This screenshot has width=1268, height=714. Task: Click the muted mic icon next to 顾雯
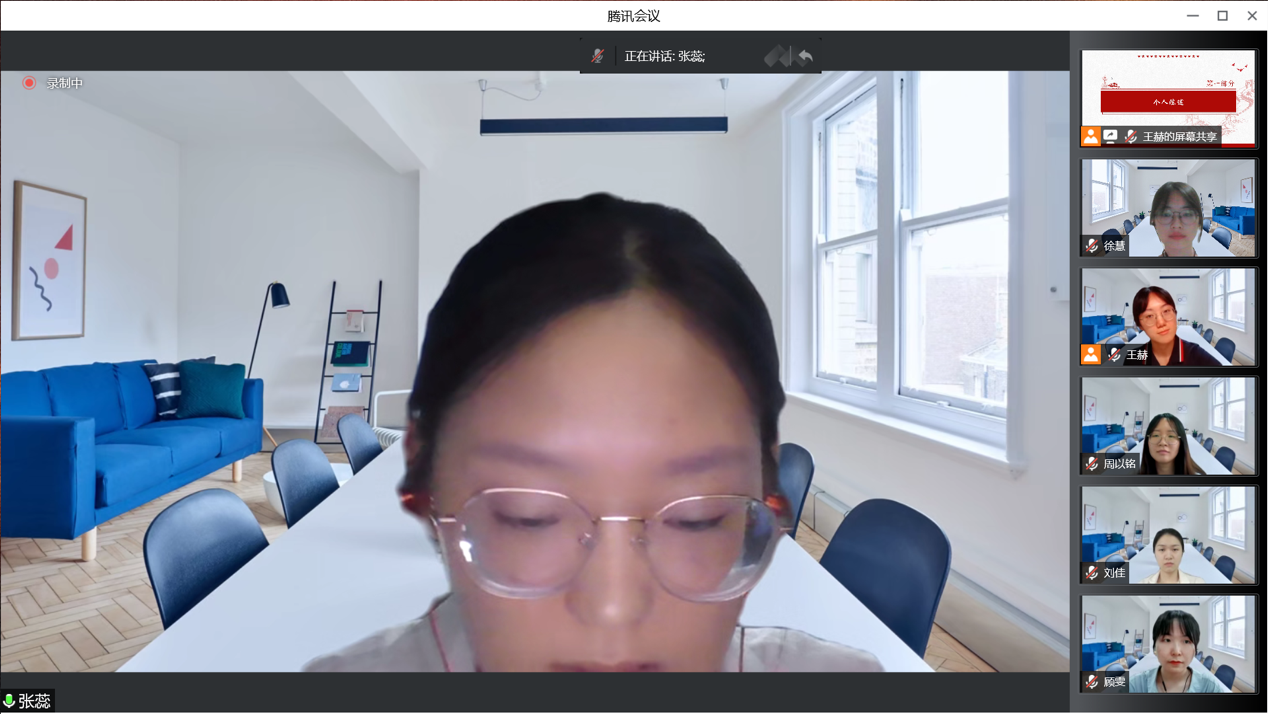(x=1092, y=682)
